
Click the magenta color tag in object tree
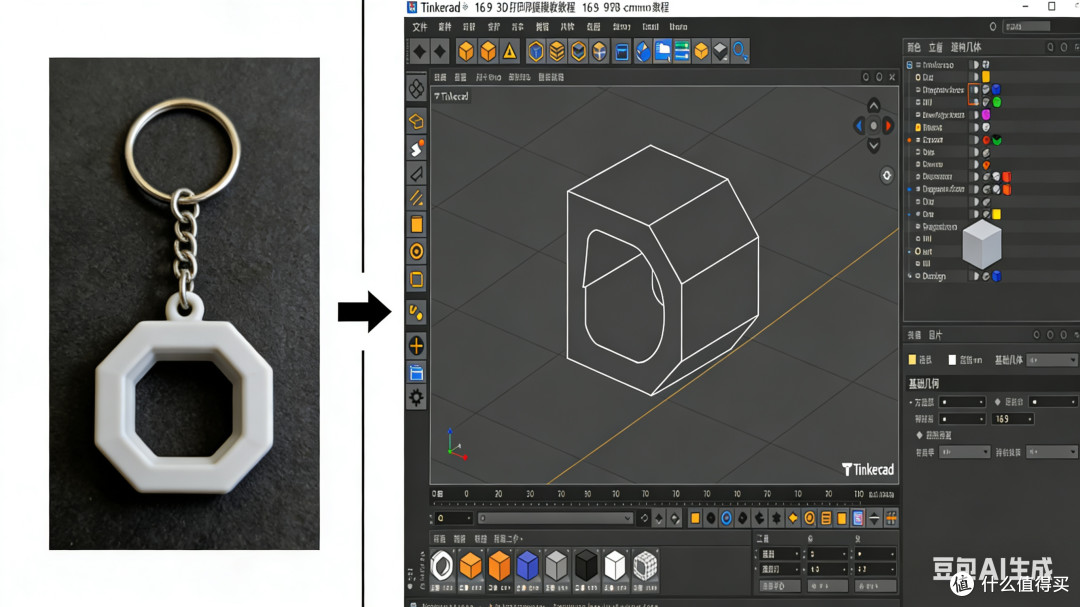(x=986, y=114)
